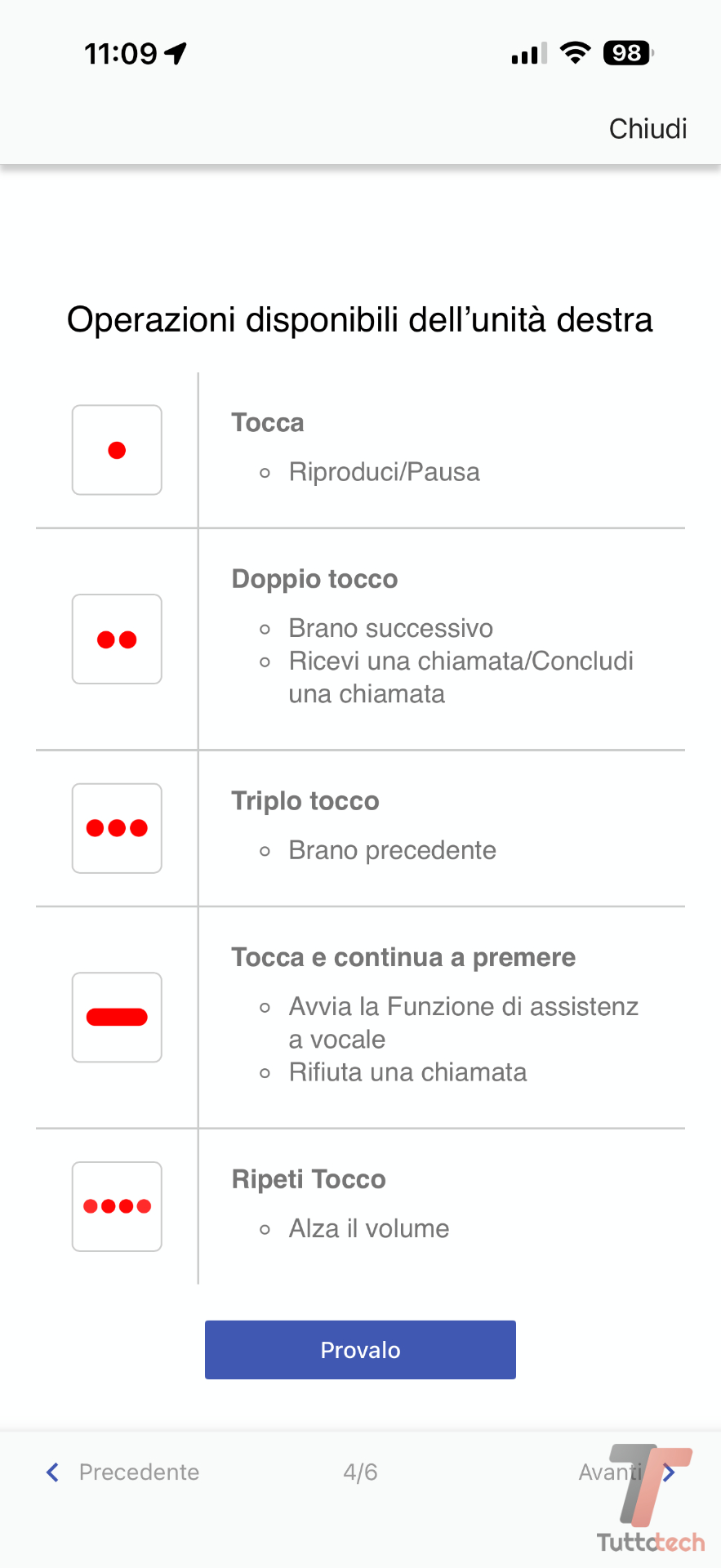The height and width of the screenshot is (1568, 721).
Task: Tap the long-press red bar icon
Action: click(x=117, y=1017)
